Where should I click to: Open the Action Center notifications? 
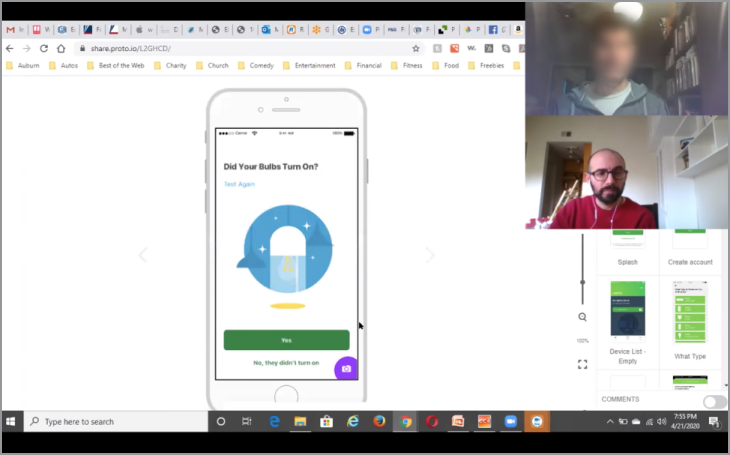(x=714, y=421)
